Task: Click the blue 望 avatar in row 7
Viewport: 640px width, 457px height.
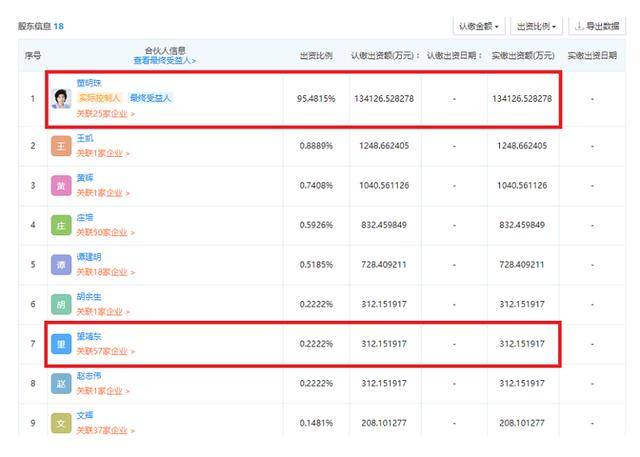Action: point(61,344)
